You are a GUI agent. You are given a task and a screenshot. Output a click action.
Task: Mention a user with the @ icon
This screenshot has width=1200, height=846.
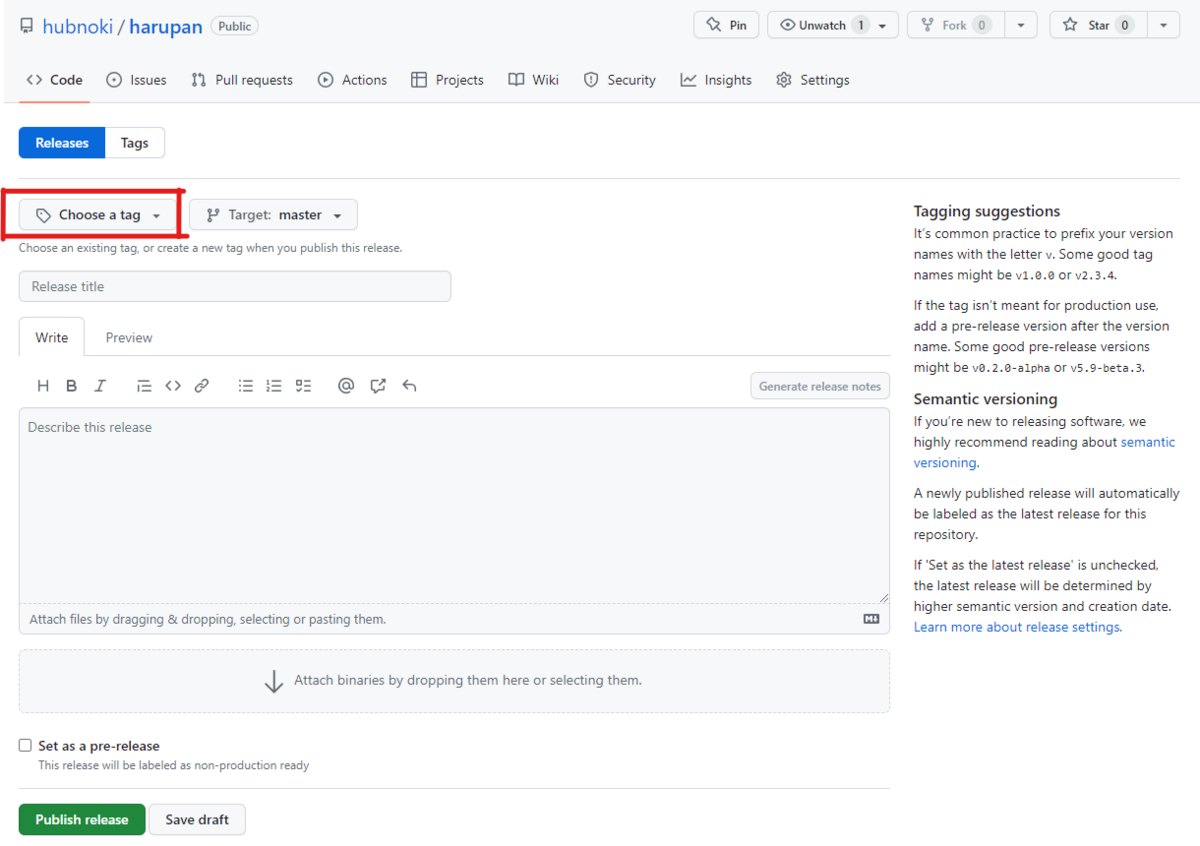345,385
